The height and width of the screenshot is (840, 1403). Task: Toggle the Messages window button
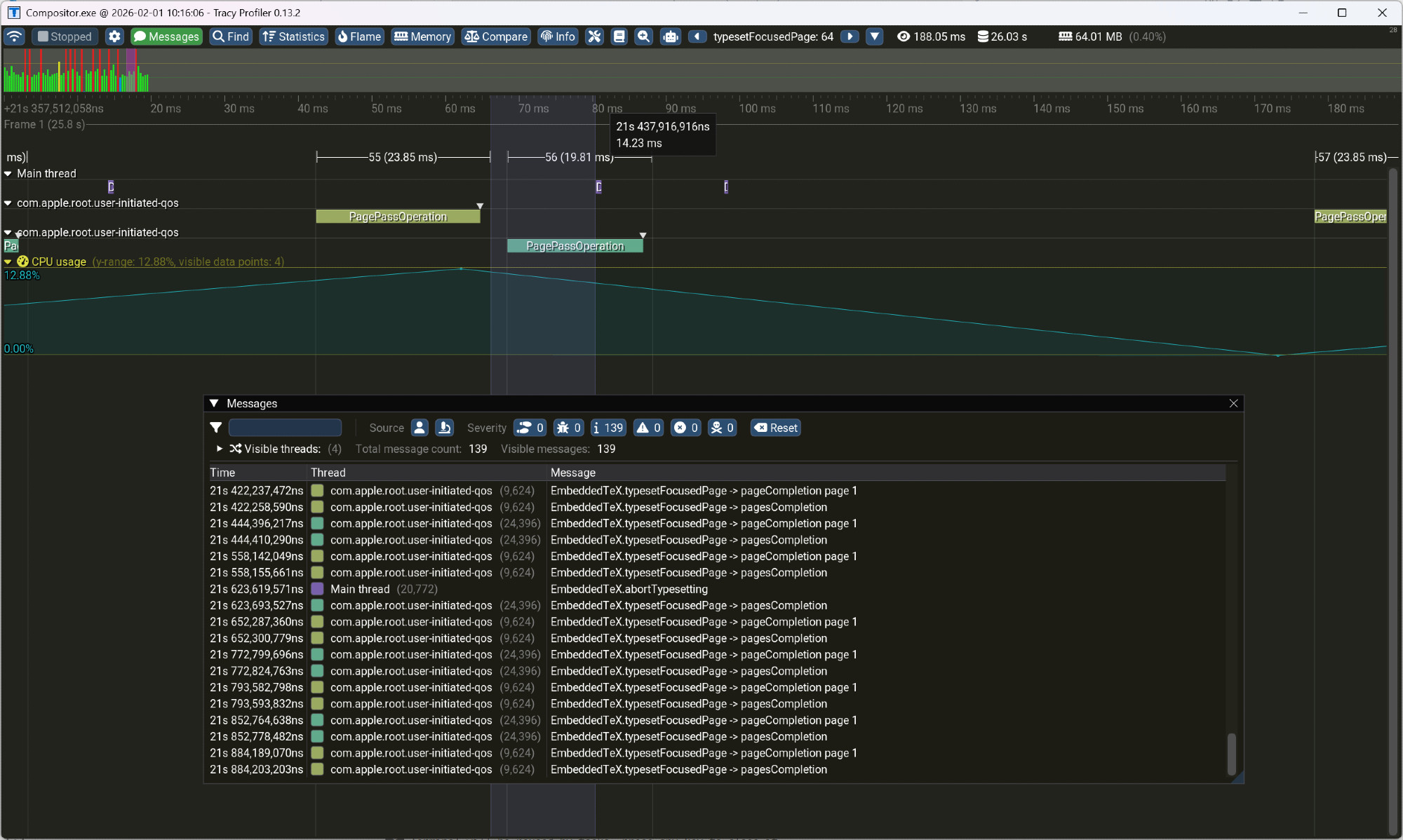[166, 36]
